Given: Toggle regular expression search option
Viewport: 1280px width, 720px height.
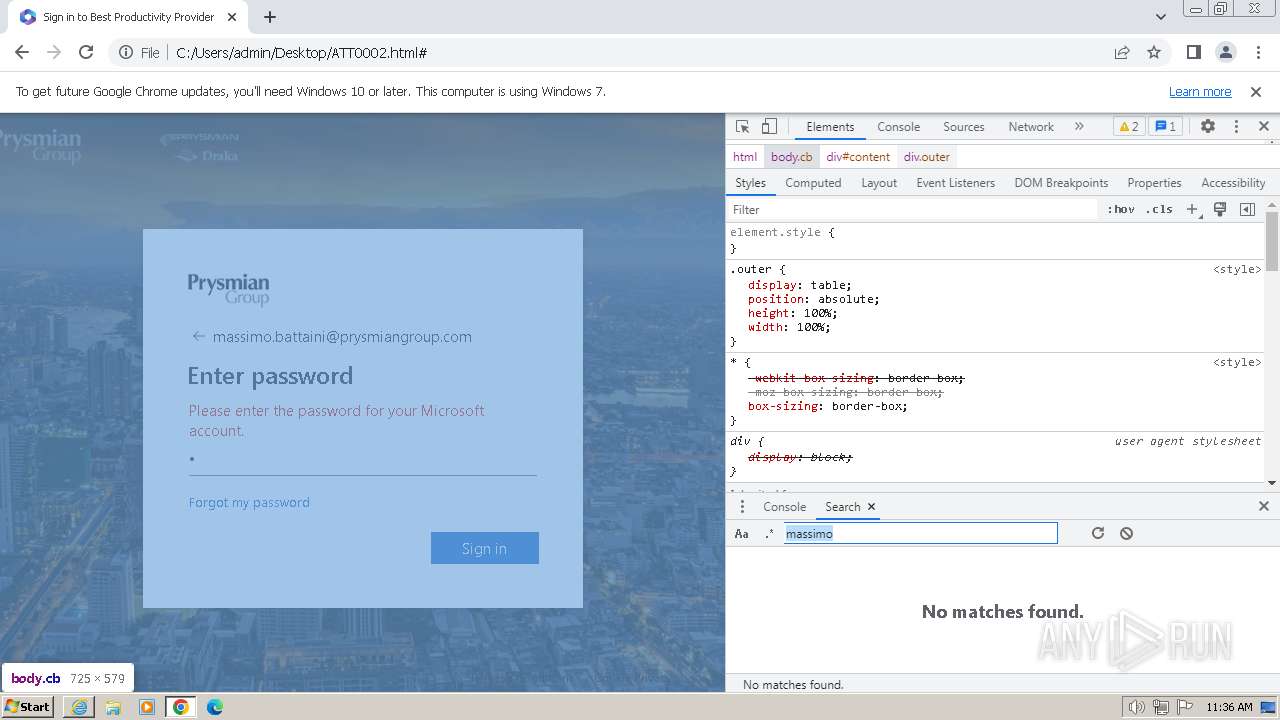Looking at the screenshot, I should click(x=769, y=534).
